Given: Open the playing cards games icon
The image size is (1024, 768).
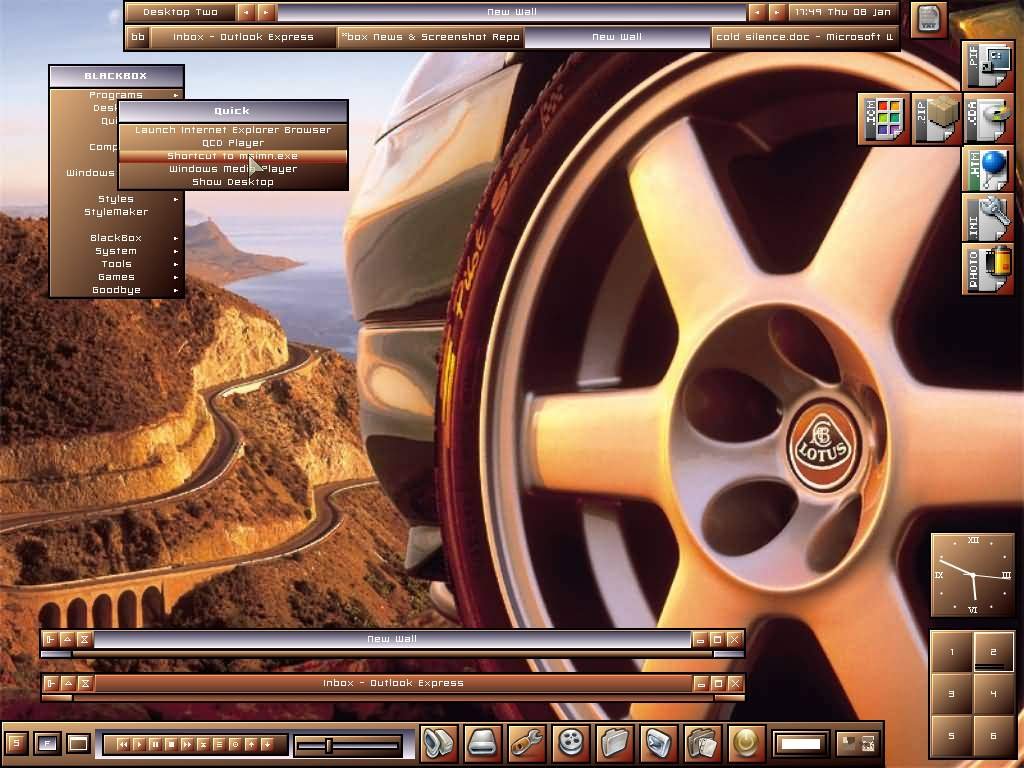Looking at the screenshot, I should (x=703, y=743).
